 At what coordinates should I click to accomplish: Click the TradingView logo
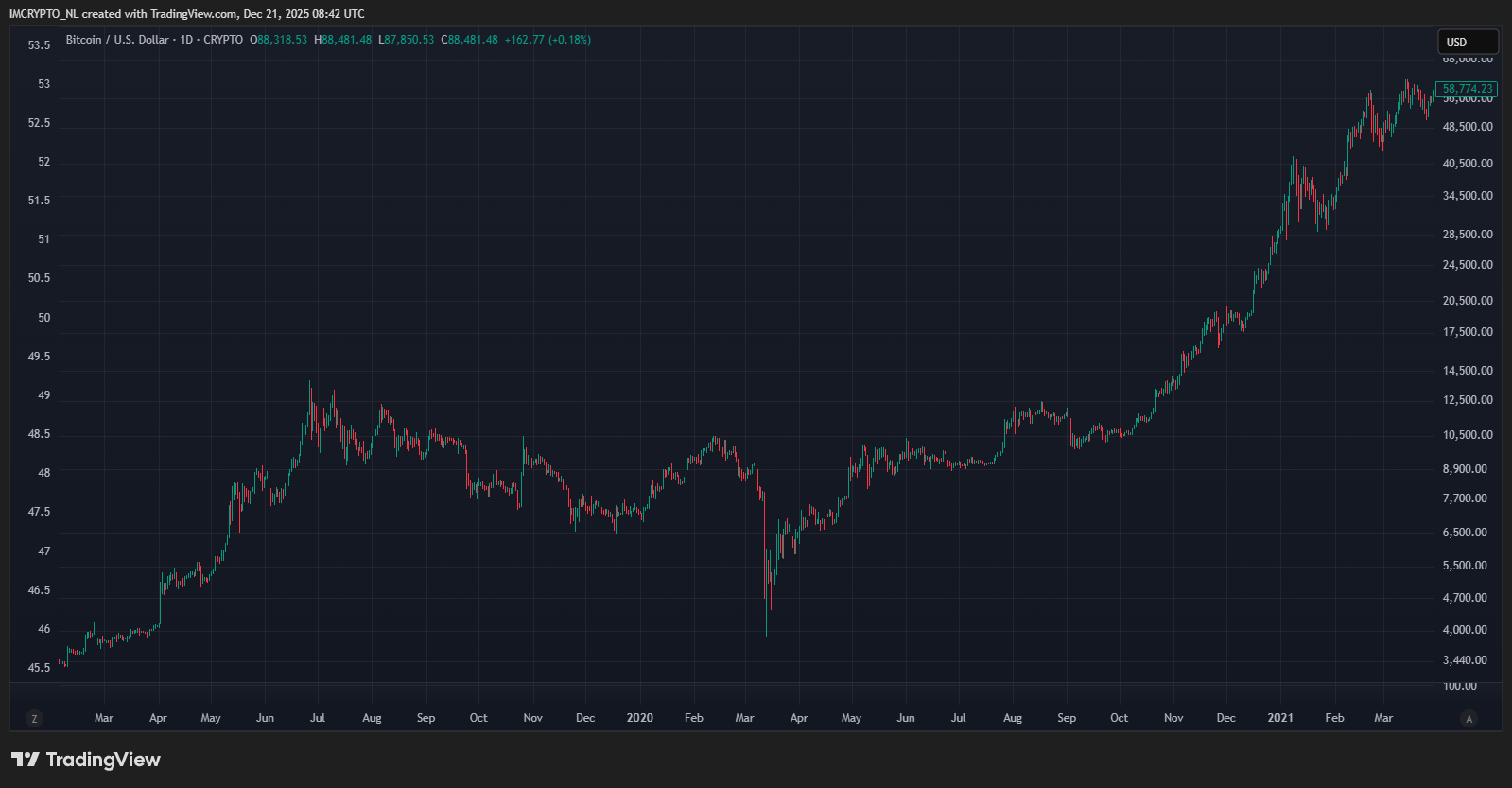click(x=86, y=760)
